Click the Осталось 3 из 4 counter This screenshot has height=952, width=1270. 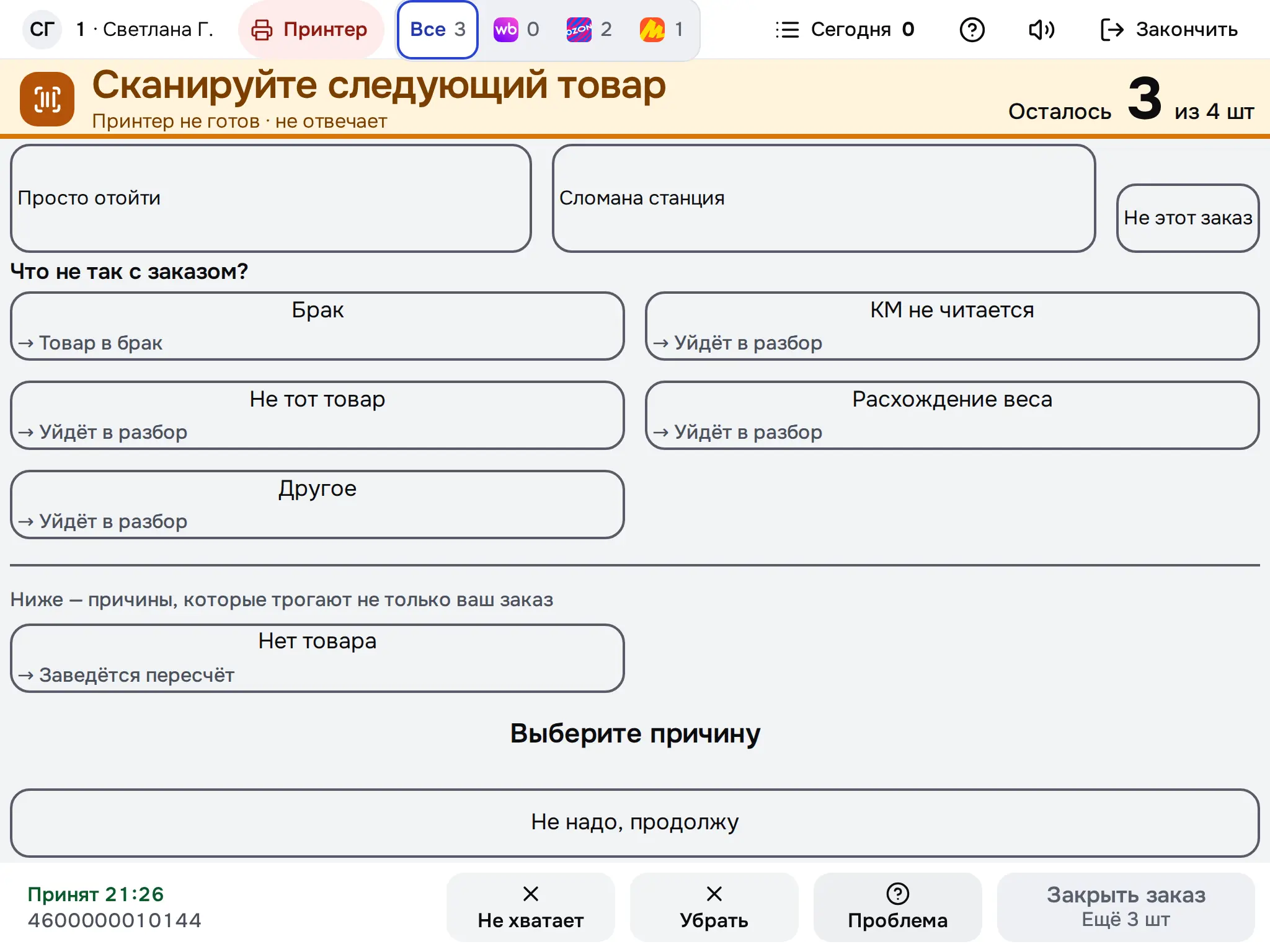pos(1131,100)
